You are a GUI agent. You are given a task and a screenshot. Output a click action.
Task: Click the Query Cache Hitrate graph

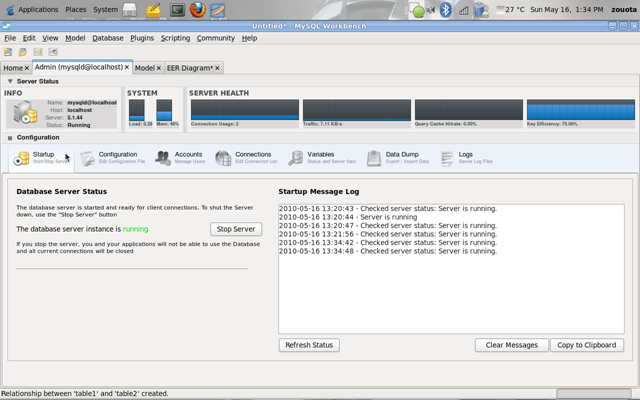coord(469,109)
